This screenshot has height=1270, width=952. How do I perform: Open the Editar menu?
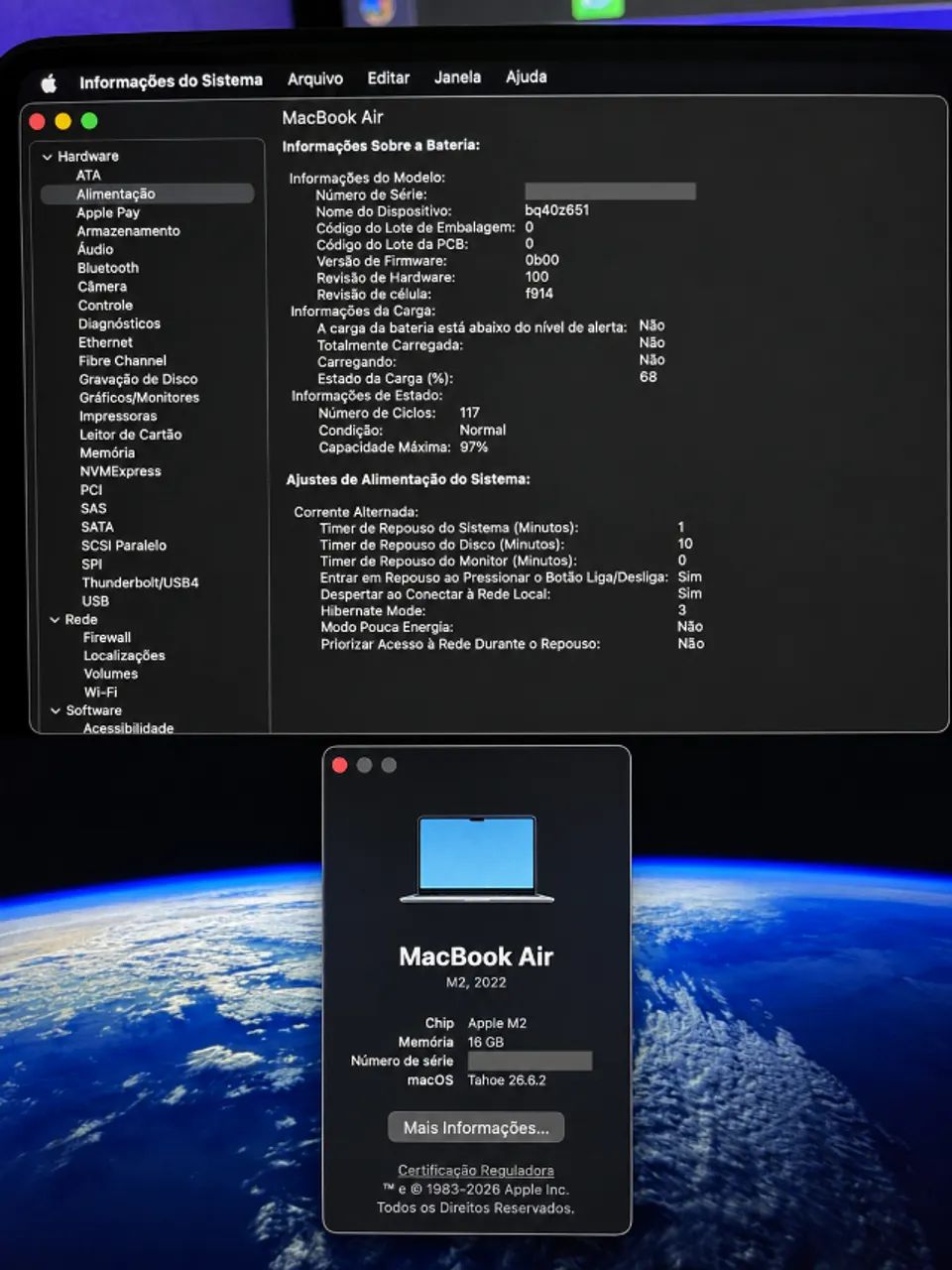coord(389,77)
